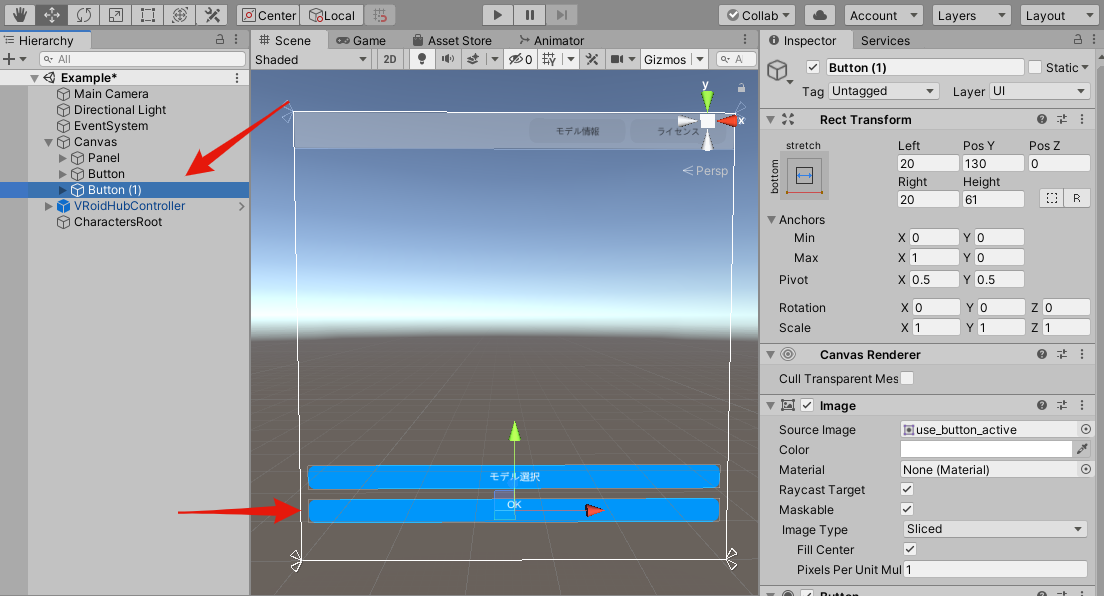Open custom editor tools
Image resolution: width=1104 pixels, height=596 pixels.
coord(212,15)
